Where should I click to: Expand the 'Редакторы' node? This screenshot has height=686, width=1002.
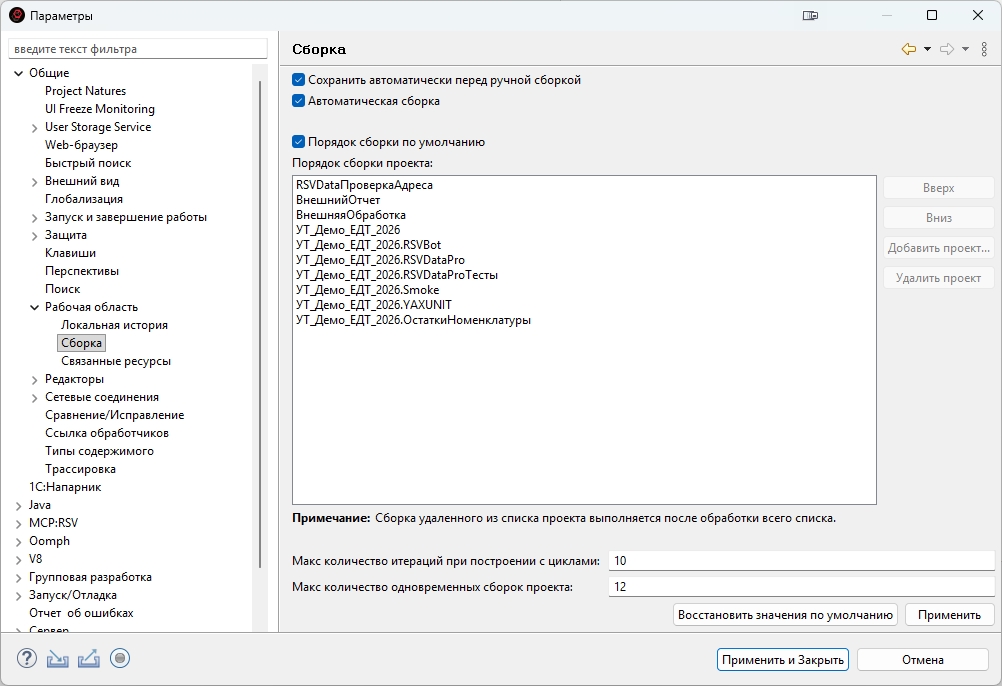tap(35, 380)
